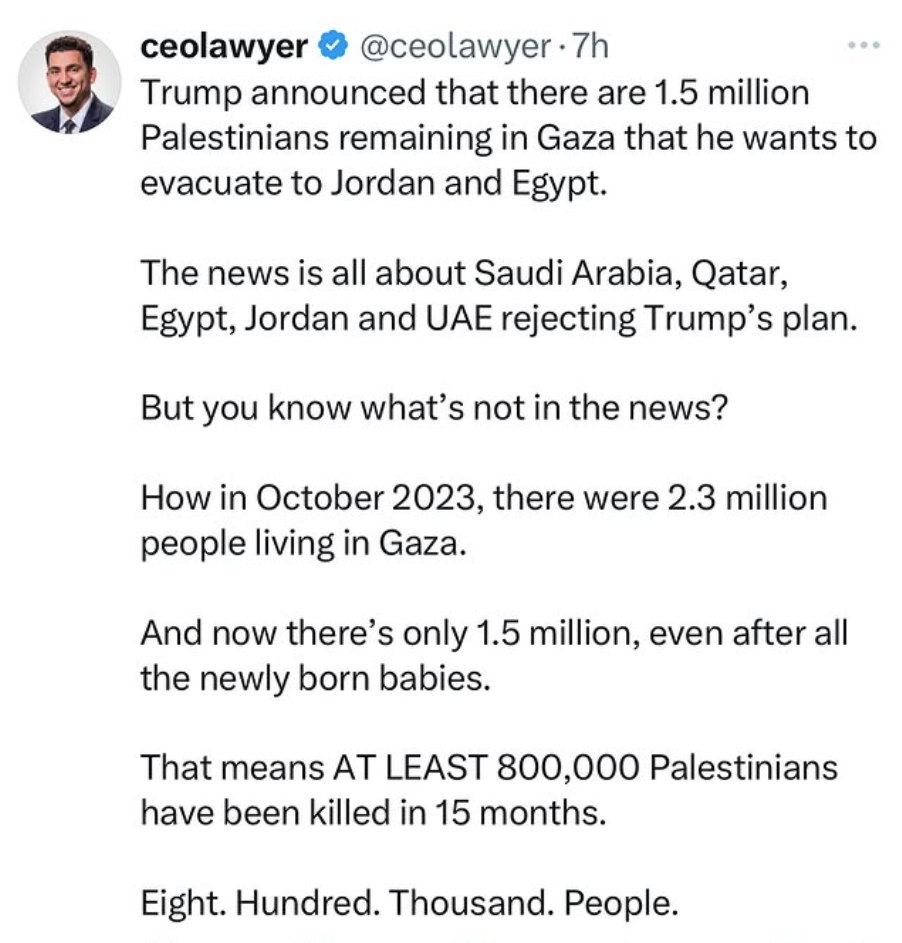This screenshot has width=902, height=943.
Task: Click the "Eight. Hundred. Thousand. People." line
Action: 409,902
